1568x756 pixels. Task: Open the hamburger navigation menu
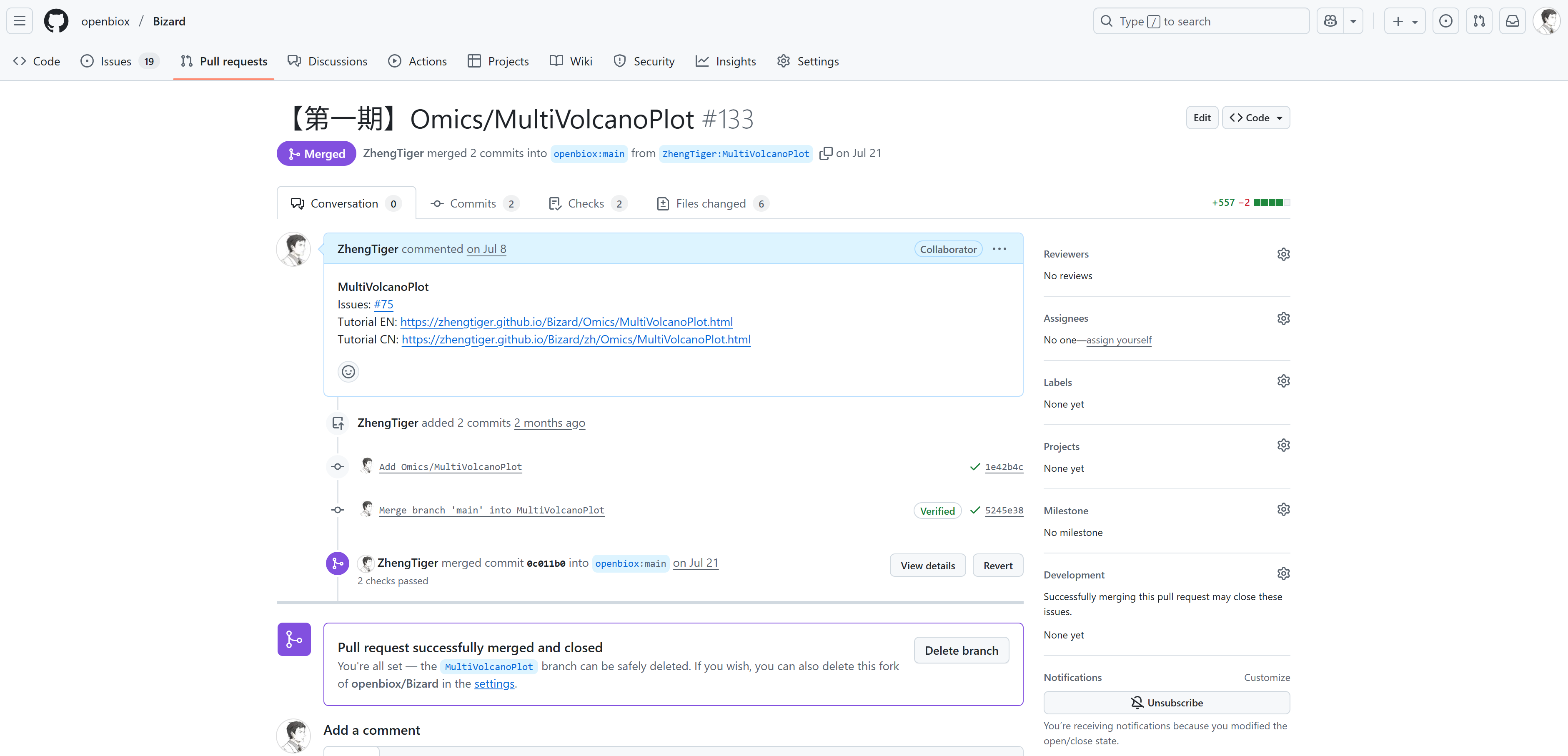[x=20, y=21]
